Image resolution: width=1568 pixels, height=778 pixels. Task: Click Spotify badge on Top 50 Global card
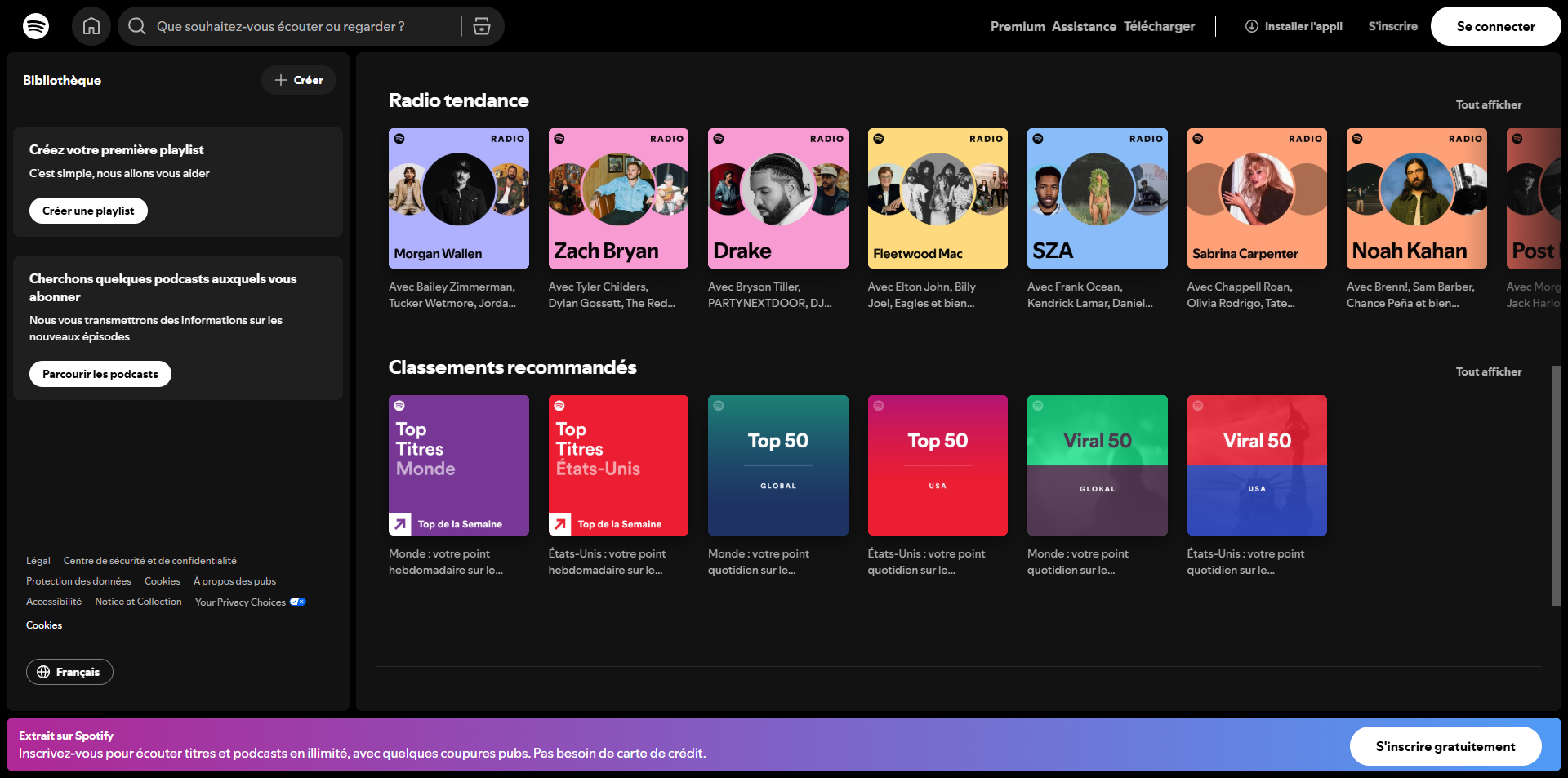[x=719, y=406]
